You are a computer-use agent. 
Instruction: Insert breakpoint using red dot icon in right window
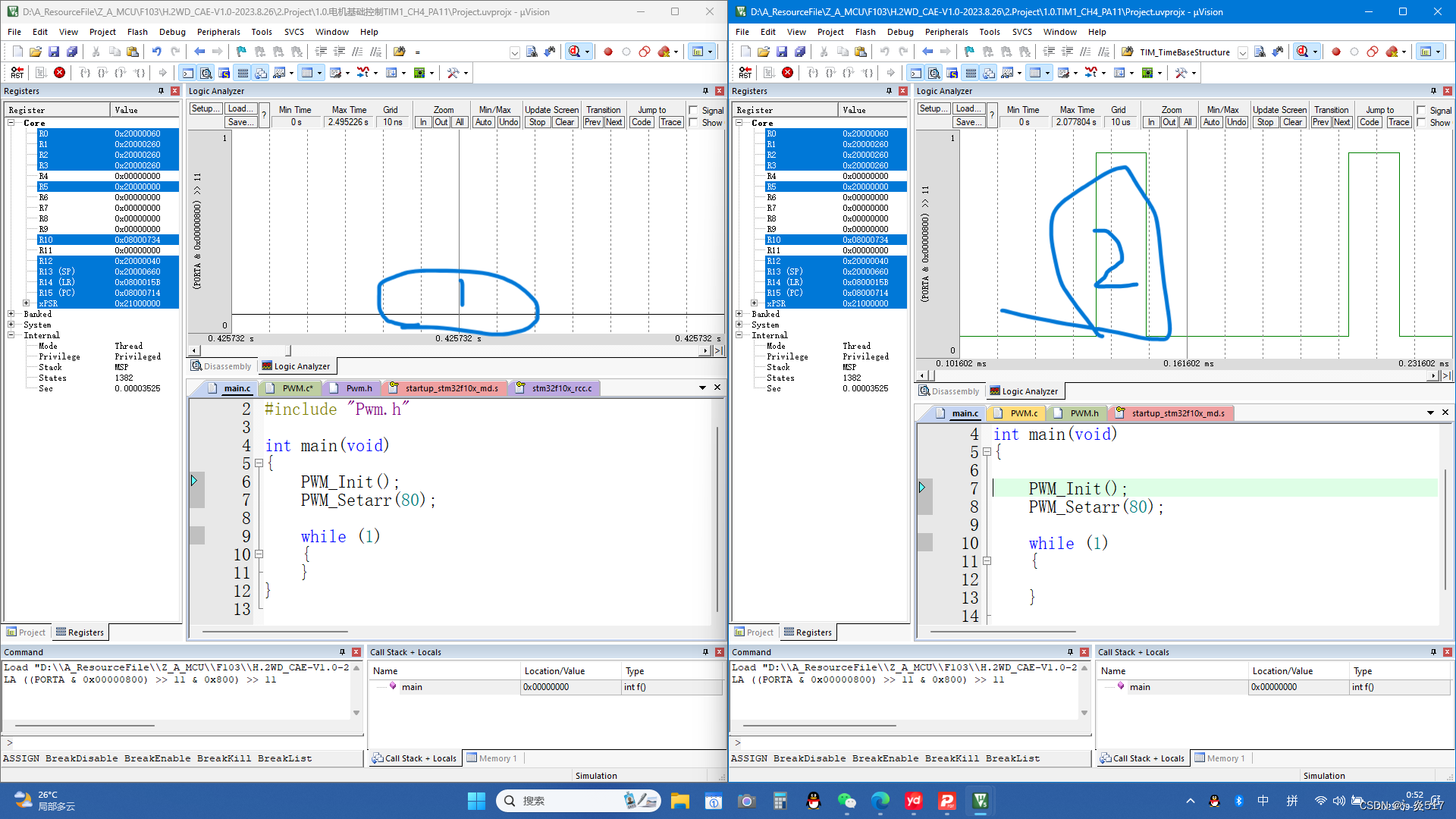coord(1336,52)
